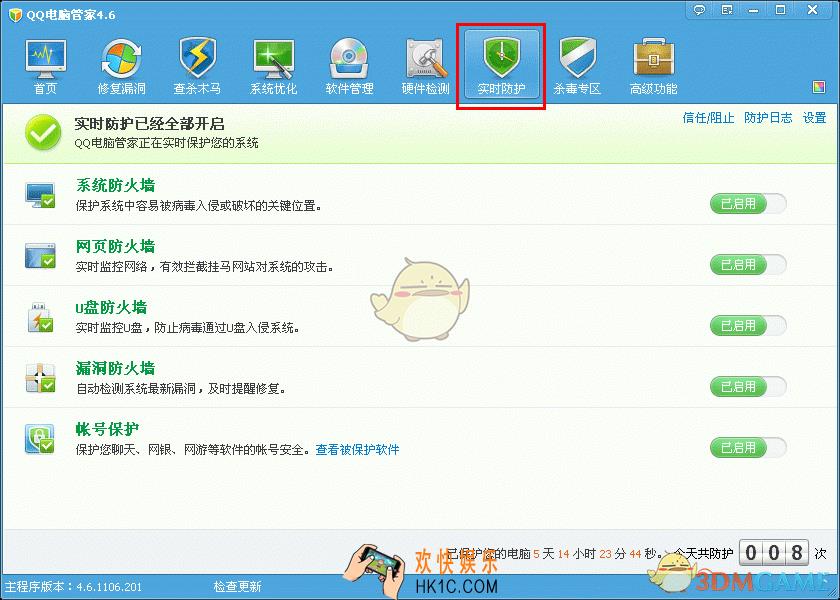This screenshot has height=600, width=840.
Task: Select 实时防护 real-time protection tab
Action: [501, 65]
